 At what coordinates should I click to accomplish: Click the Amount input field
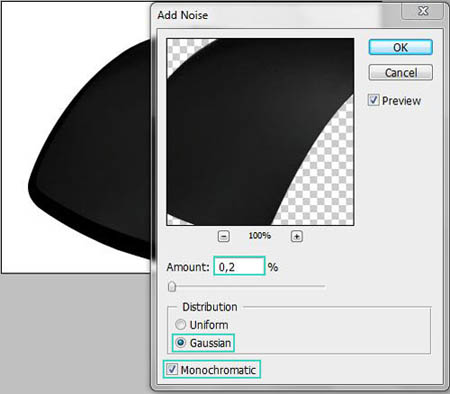click(x=239, y=266)
